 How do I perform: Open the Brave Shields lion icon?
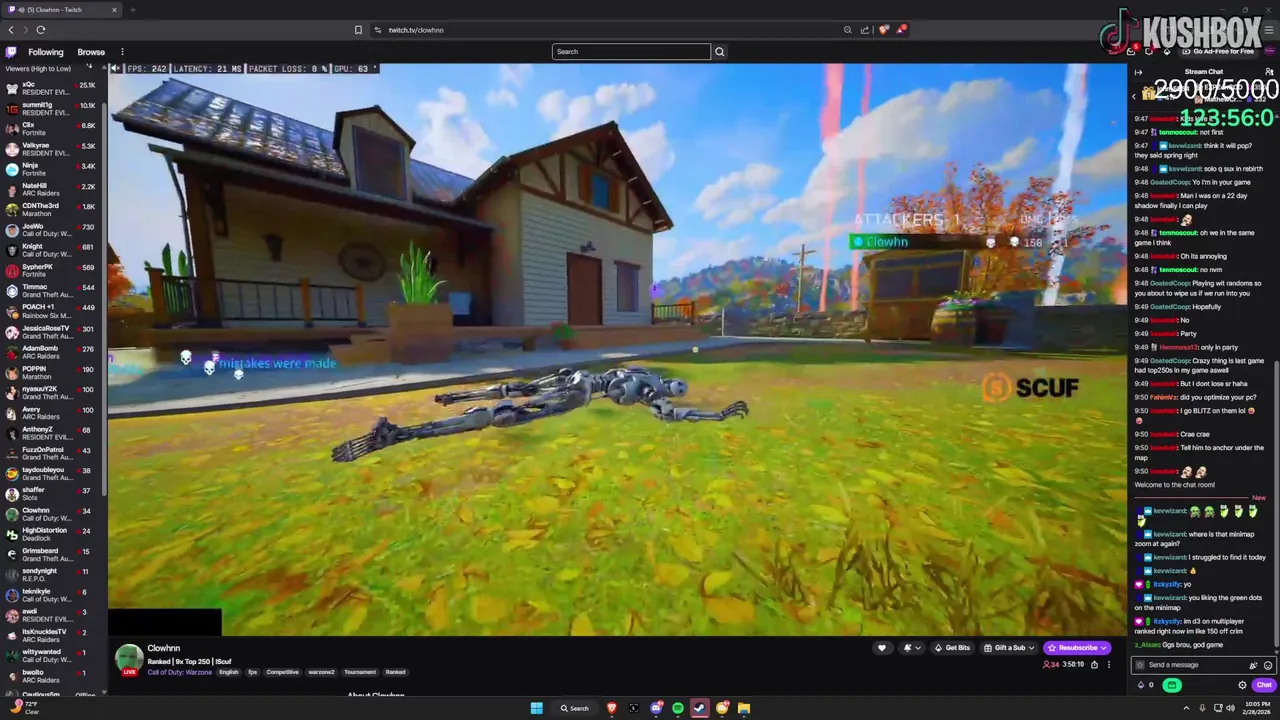[x=883, y=30]
